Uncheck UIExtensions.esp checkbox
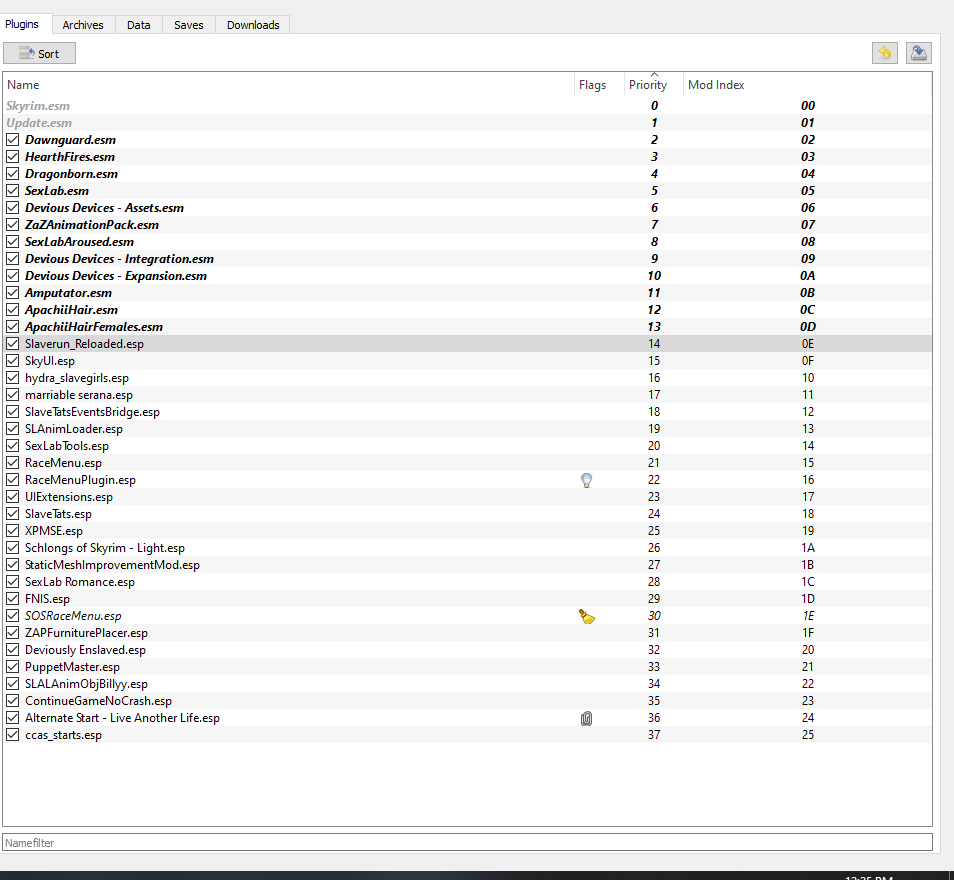Image resolution: width=954 pixels, height=880 pixels. click(x=13, y=497)
